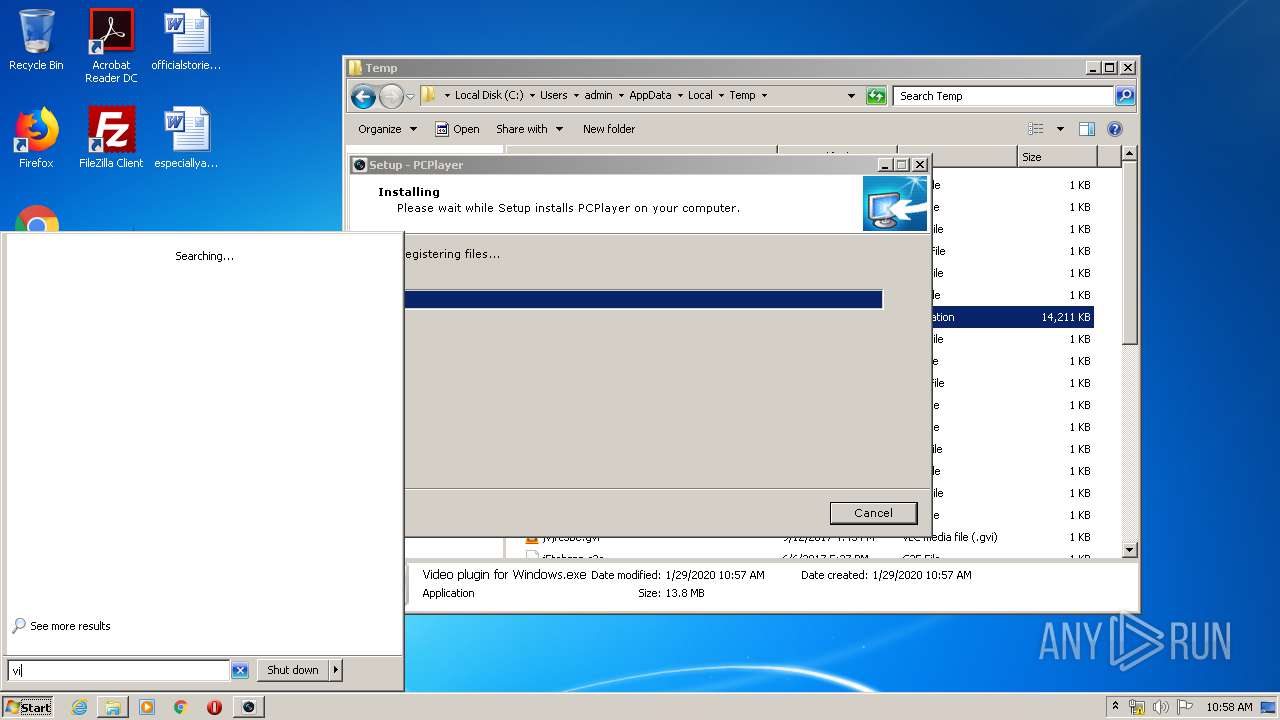Open Chrome from the taskbar
Viewport: 1280px width, 720px height.
tap(181, 707)
